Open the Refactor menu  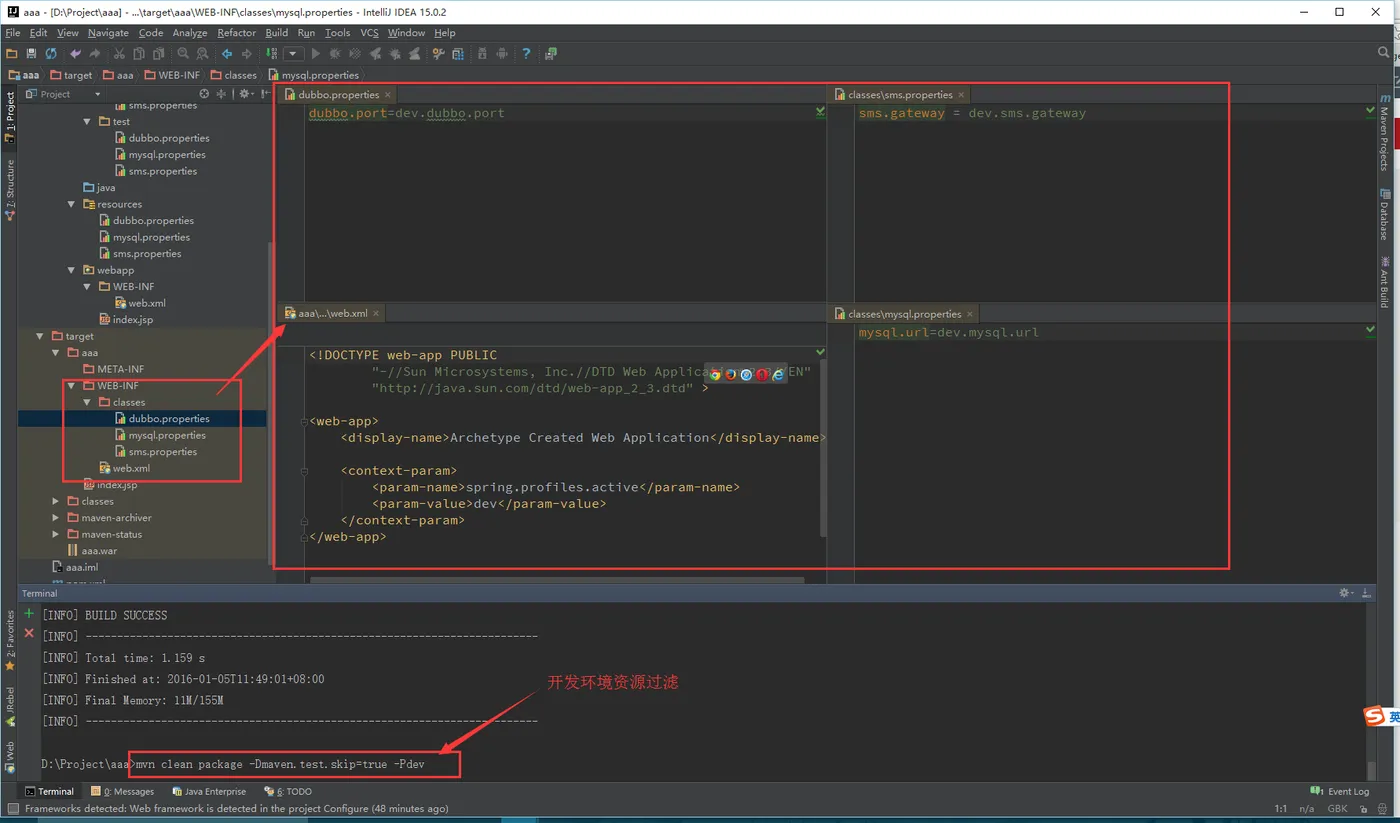237,33
